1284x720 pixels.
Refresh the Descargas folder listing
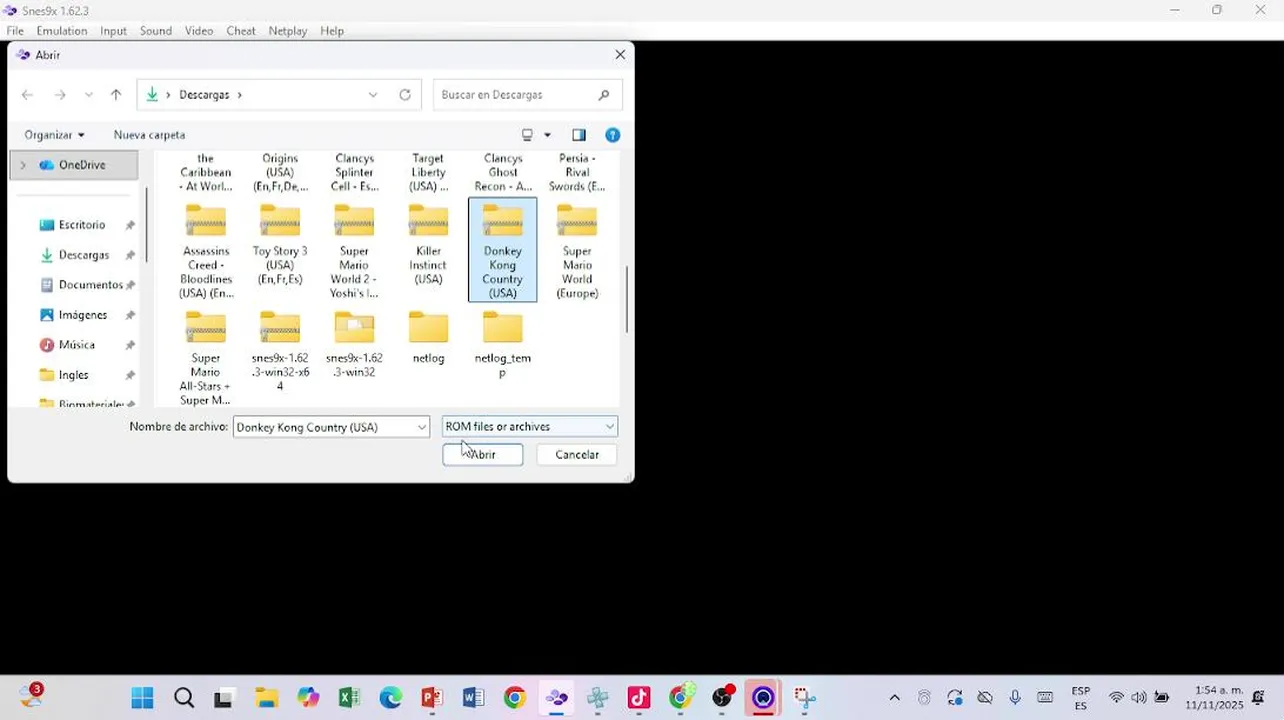(405, 95)
